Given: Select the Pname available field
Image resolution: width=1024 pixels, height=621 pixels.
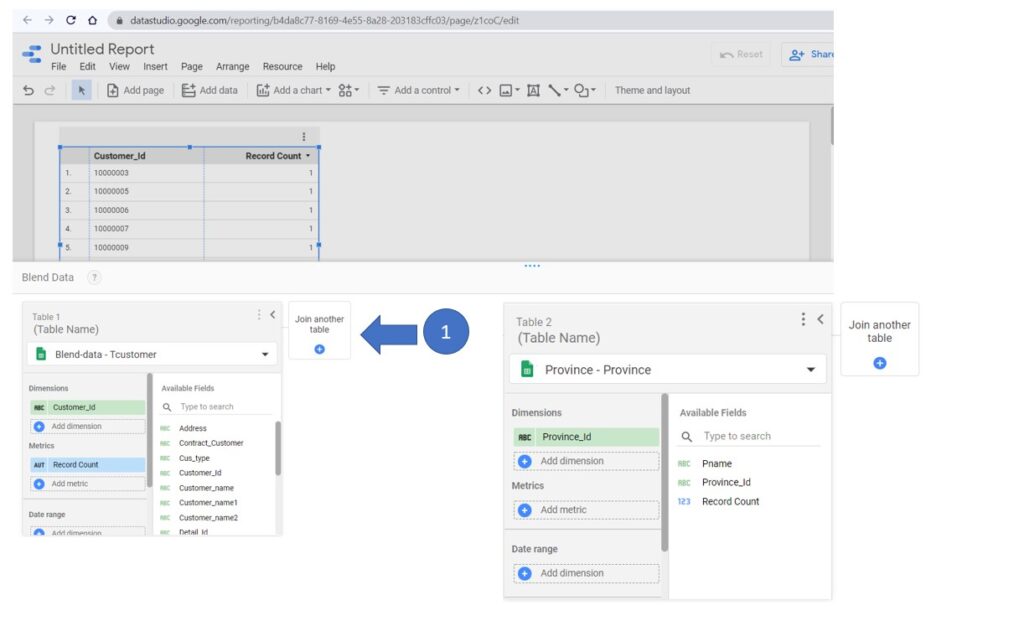Looking at the screenshot, I should point(716,464).
